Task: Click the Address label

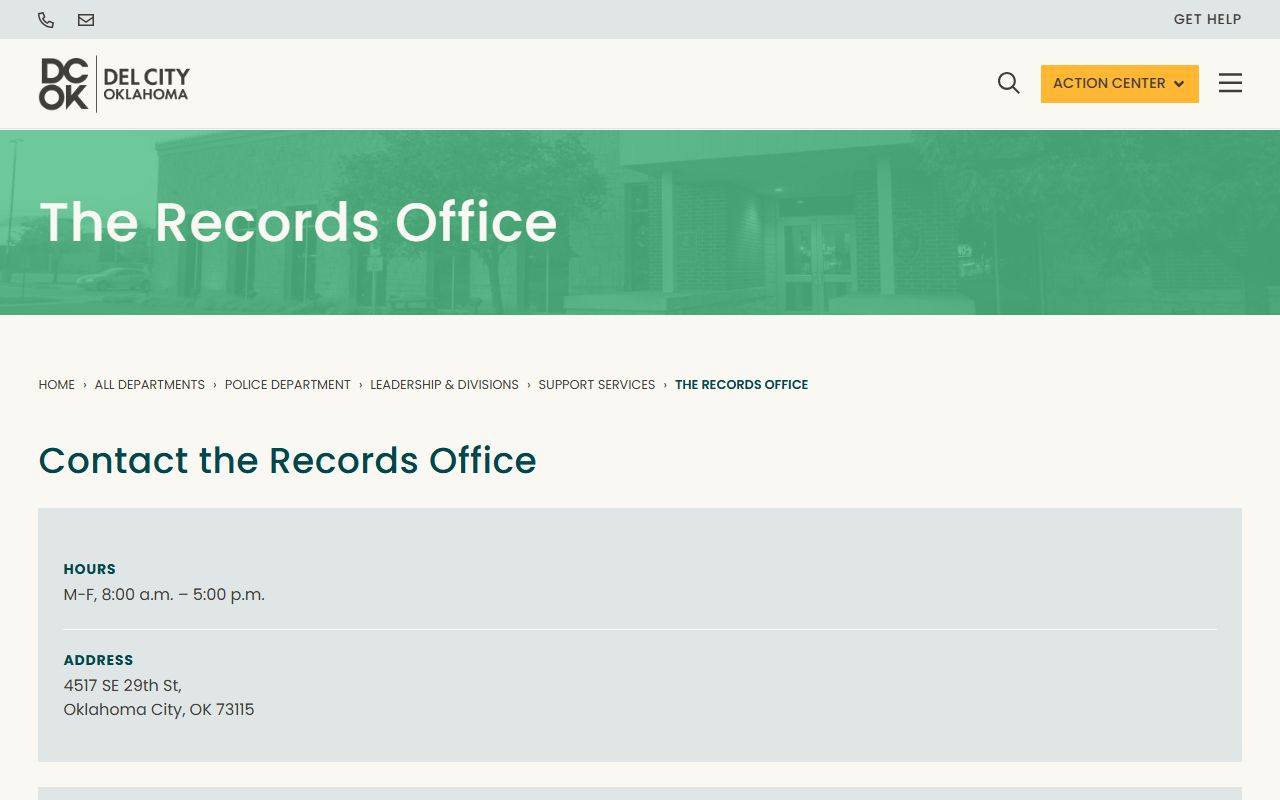Action: pos(98,660)
